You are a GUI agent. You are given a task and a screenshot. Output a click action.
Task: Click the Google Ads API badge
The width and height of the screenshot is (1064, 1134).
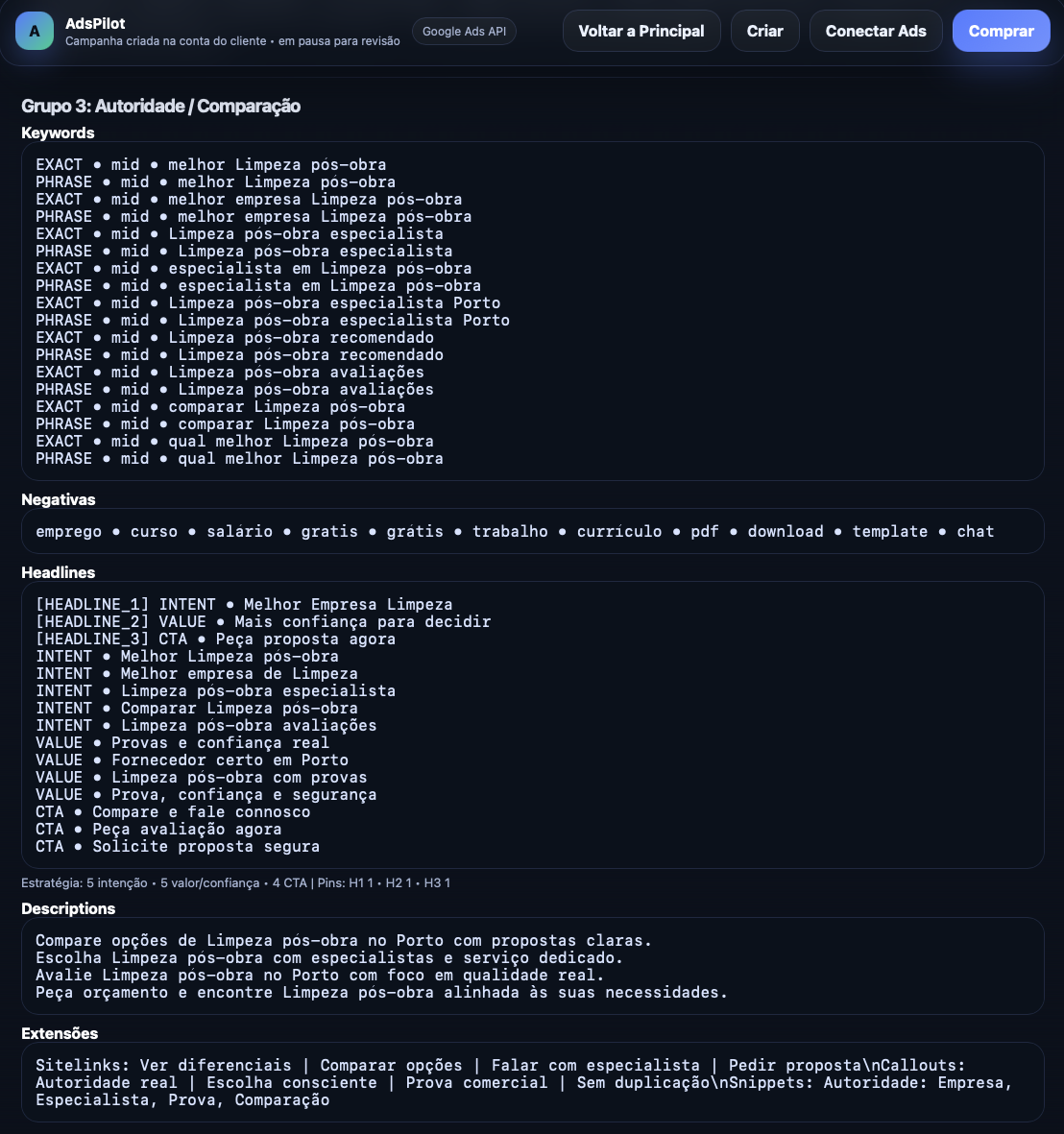[x=464, y=31]
